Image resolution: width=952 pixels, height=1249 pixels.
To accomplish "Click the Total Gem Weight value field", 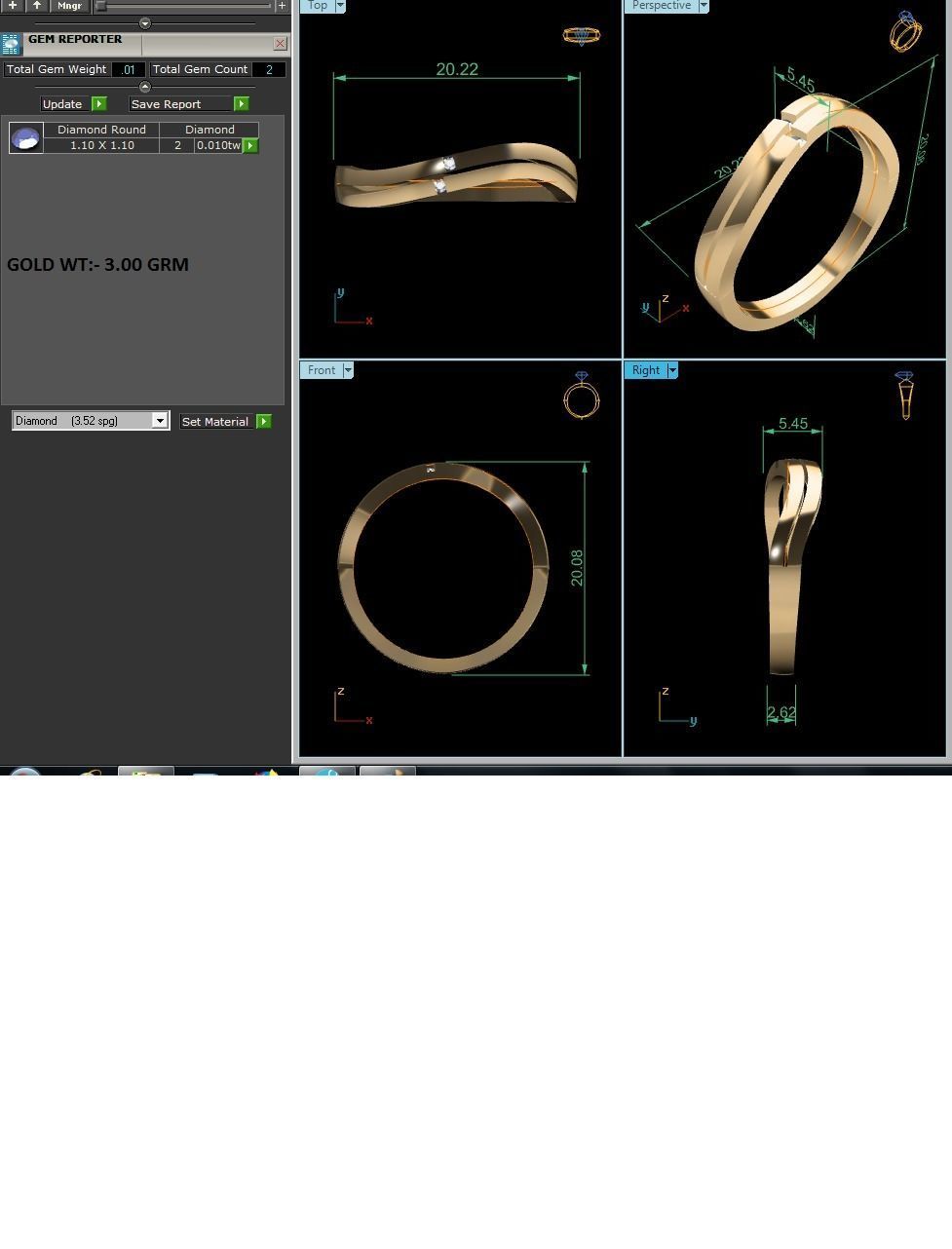I will click(129, 70).
